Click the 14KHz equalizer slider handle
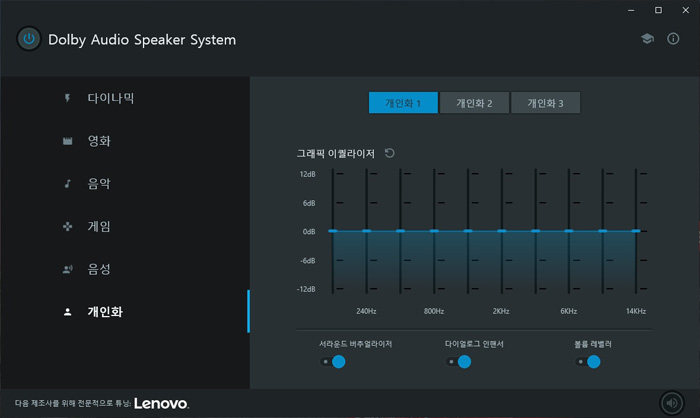This screenshot has width=700, height=418. pos(636,231)
